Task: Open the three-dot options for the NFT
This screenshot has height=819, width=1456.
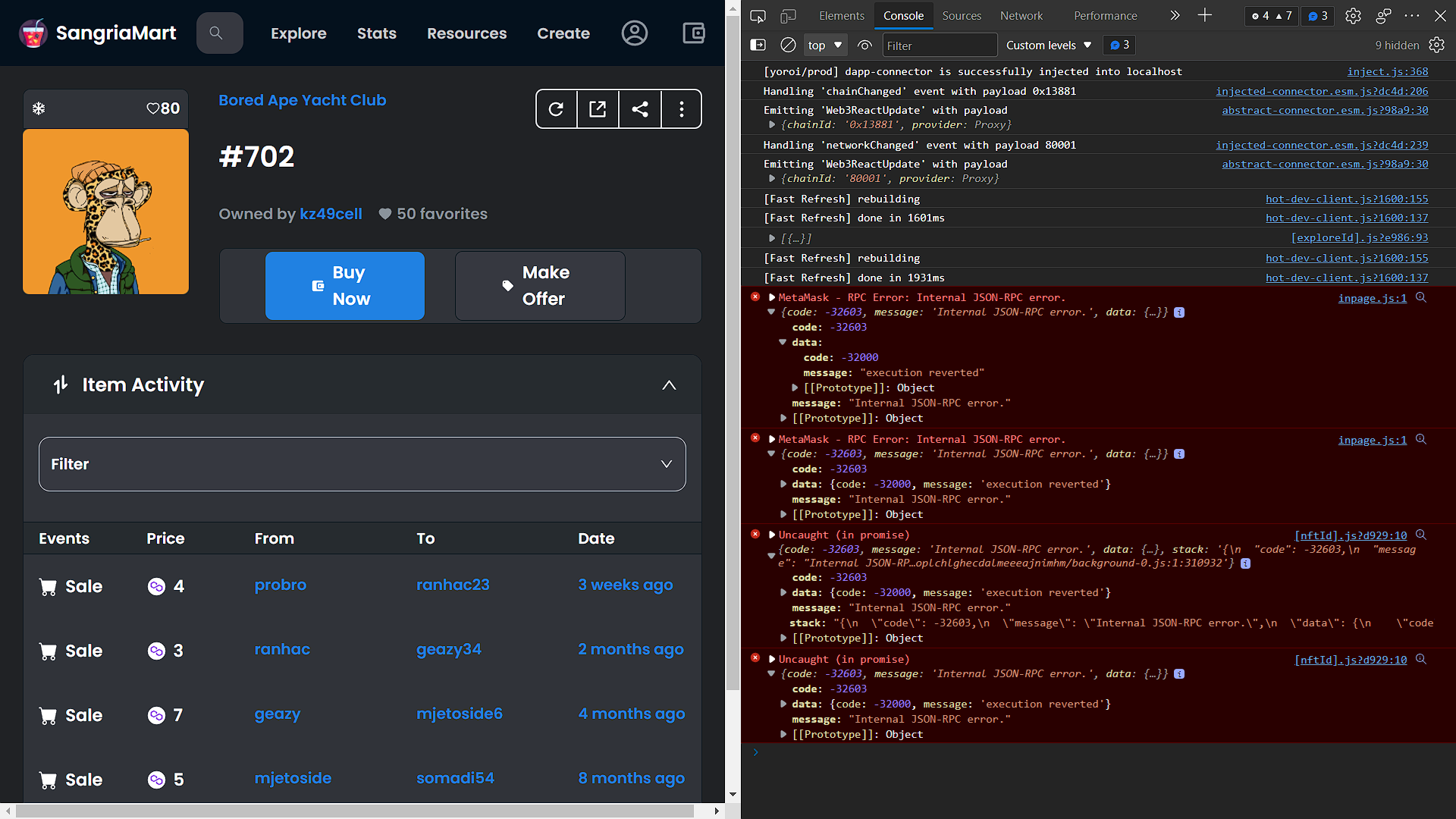Action: [682, 108]
